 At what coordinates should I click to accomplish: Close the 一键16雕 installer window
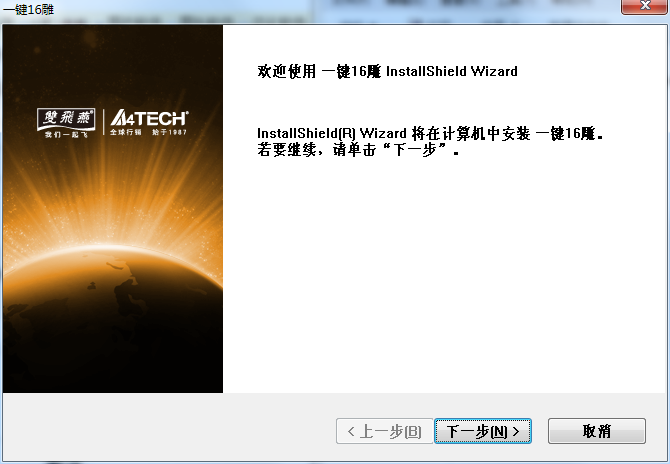(645, 6)
